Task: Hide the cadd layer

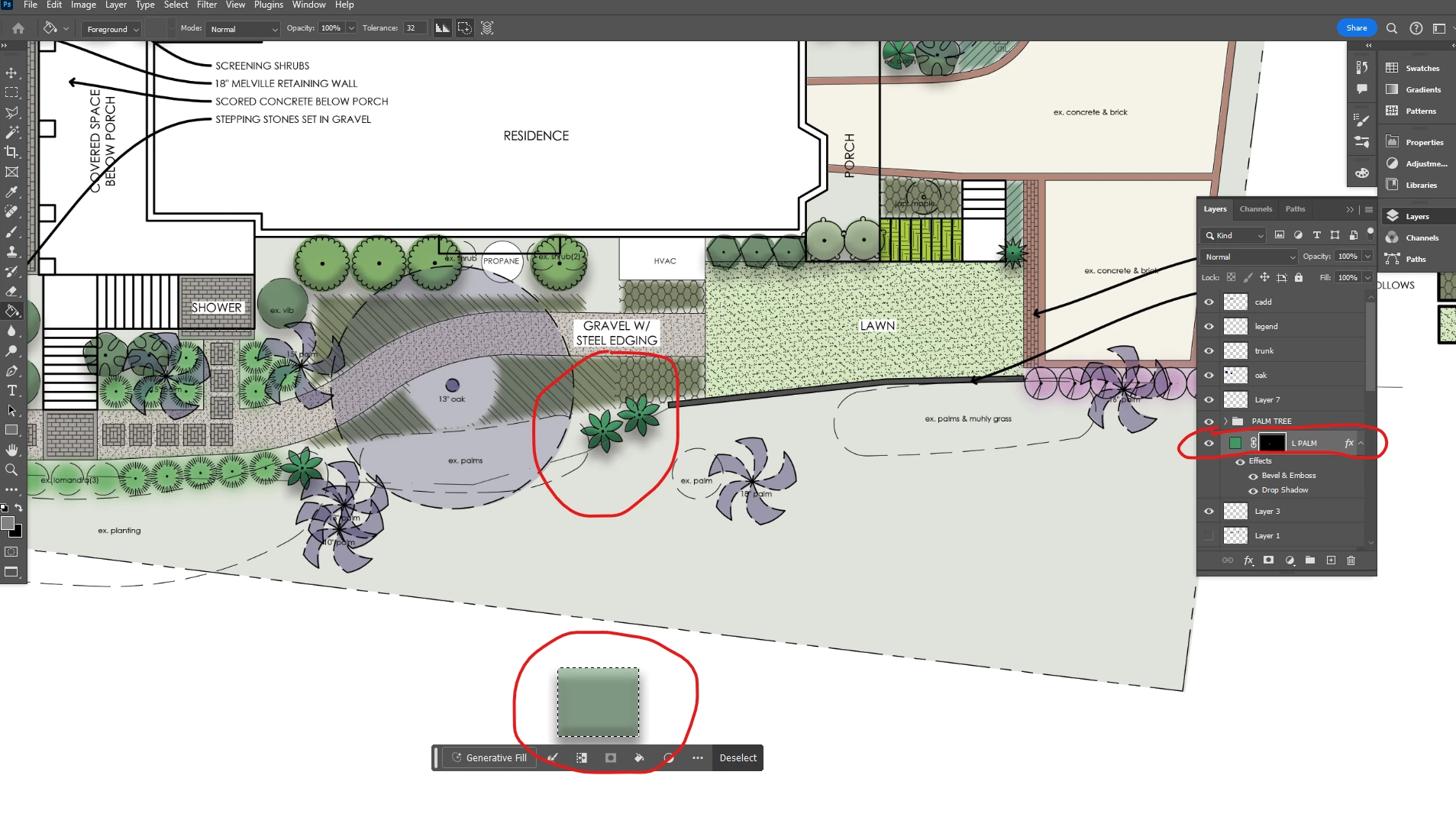Action: click(x=1209, y=302)
